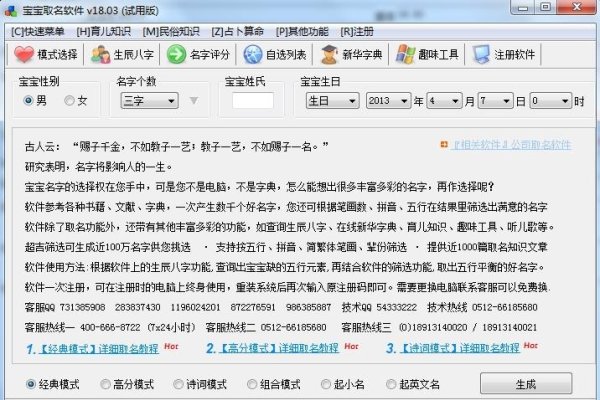Screen dimensions: 600x400
Task: Open 经典模式 详细取名教程 link
Action: click(x=99, y=349)
